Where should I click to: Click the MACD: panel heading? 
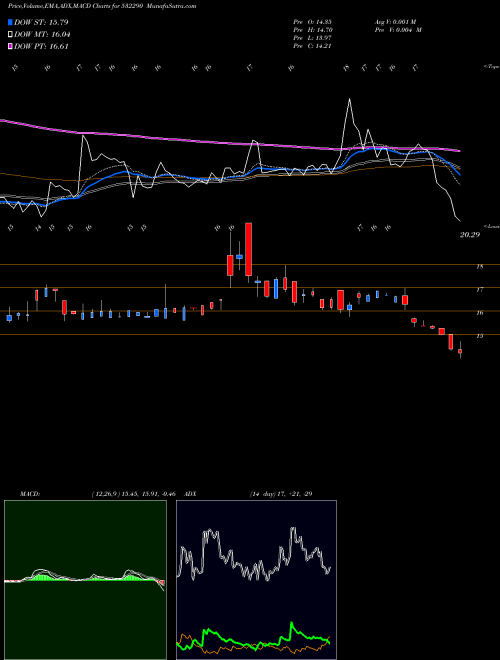pyautogui.click(x=30, y=494)
